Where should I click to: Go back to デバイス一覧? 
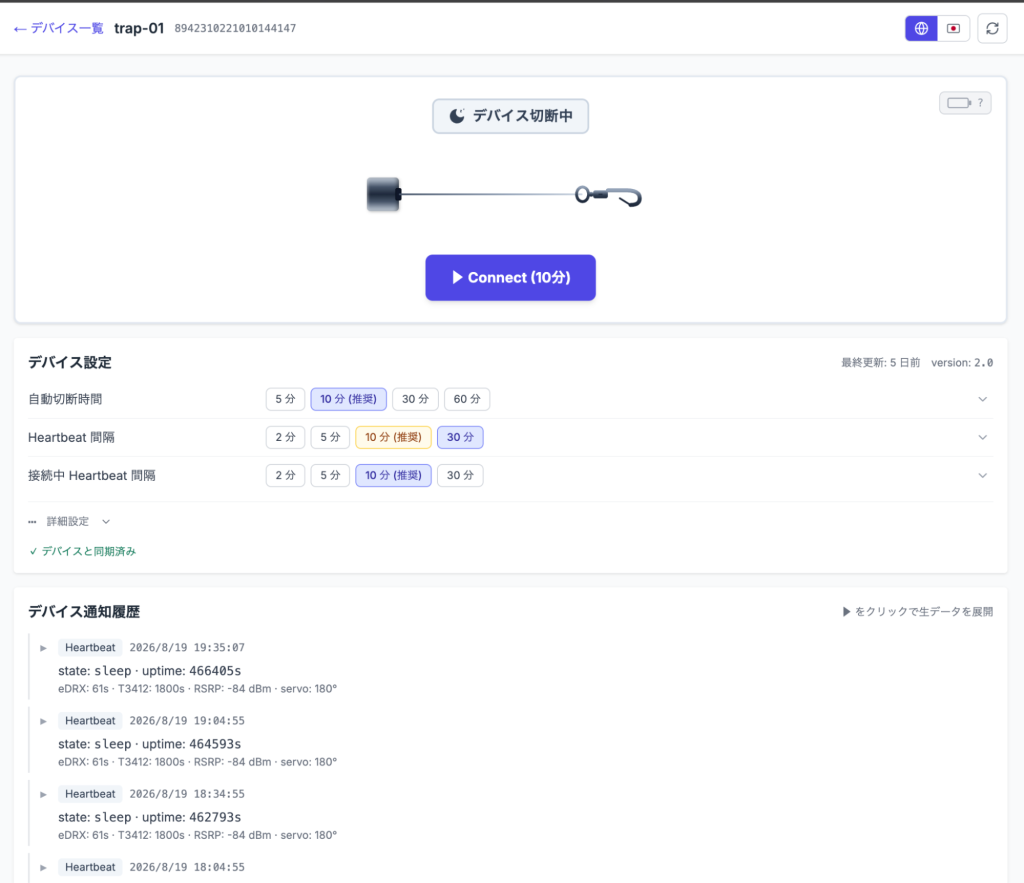tap(59, 28)
